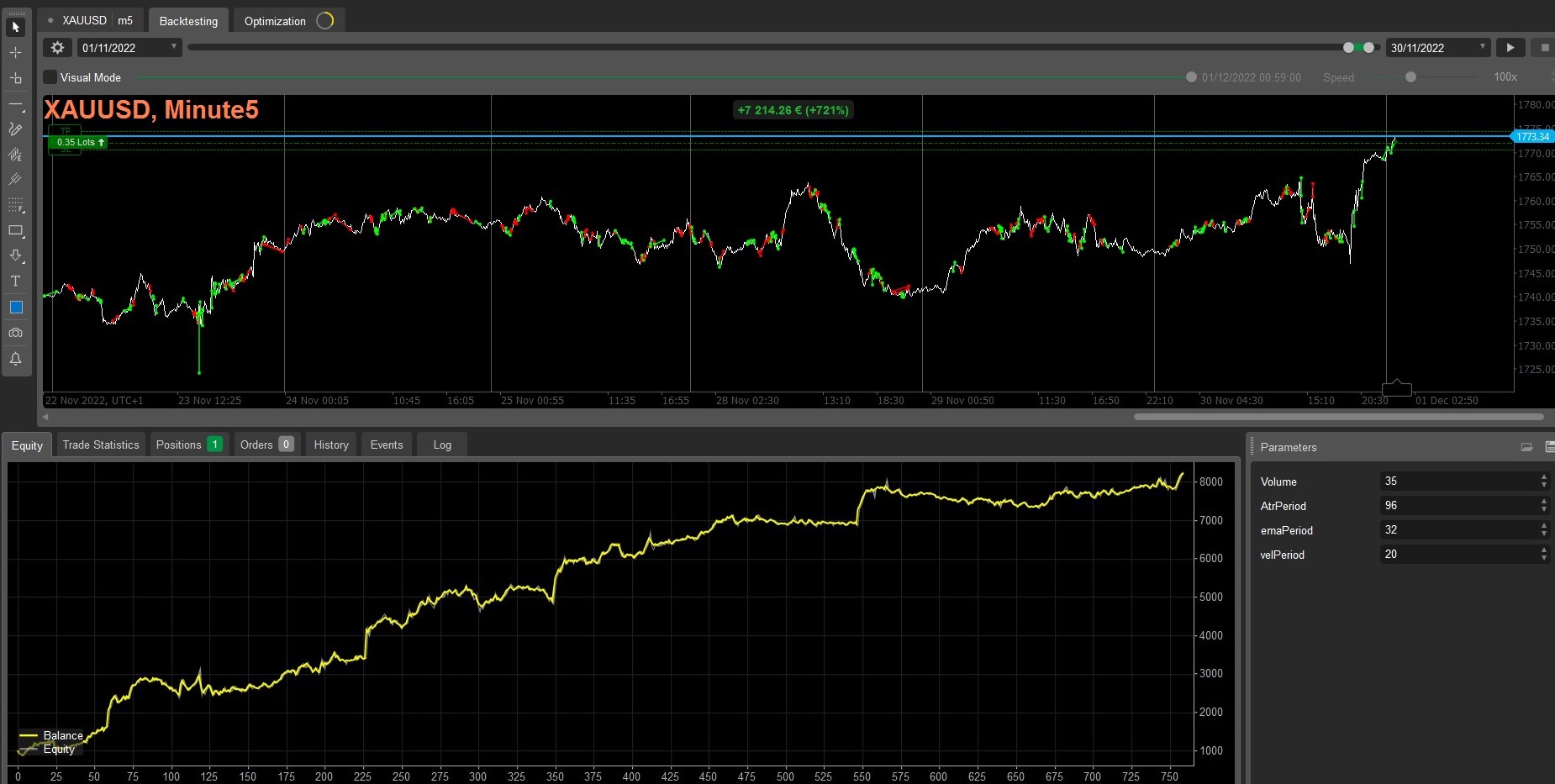The image size is (1555, 784).
Task: Open the Trade Statistics tab
Action: (101, 445)
